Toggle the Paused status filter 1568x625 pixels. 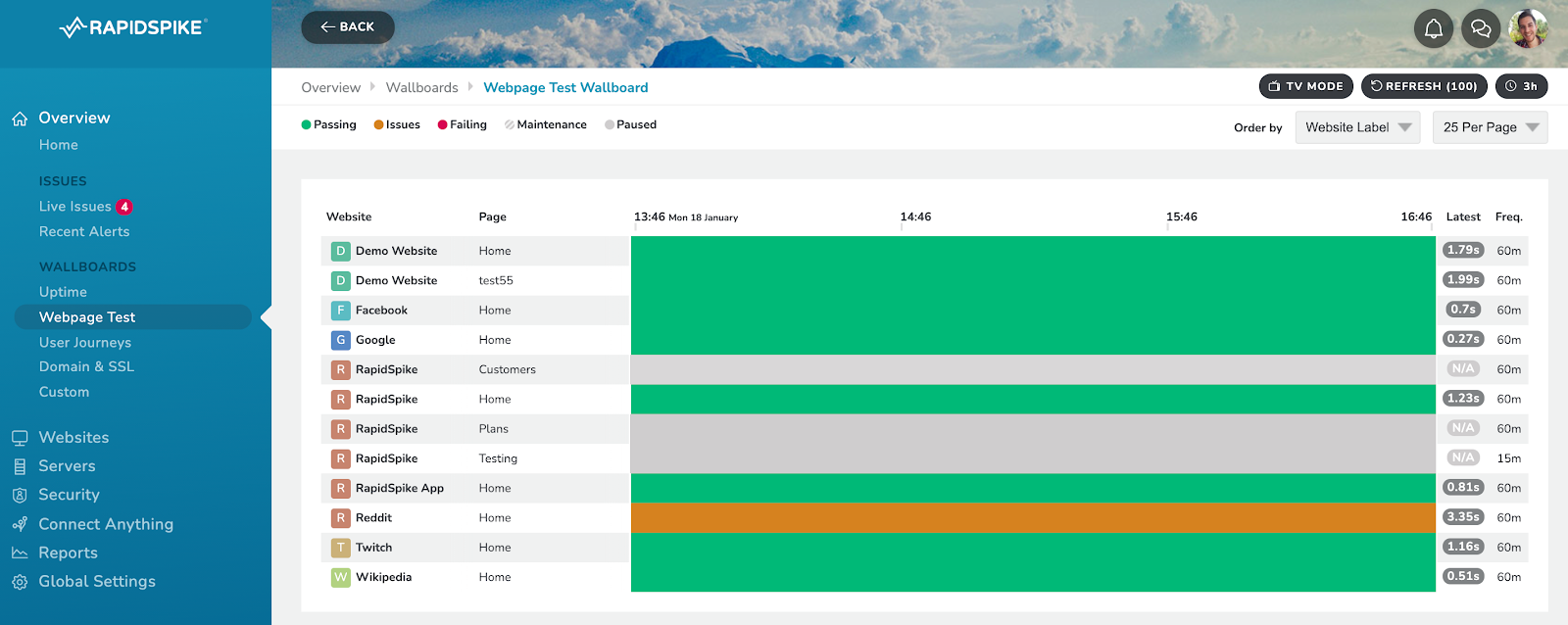(x=630, y=124)
